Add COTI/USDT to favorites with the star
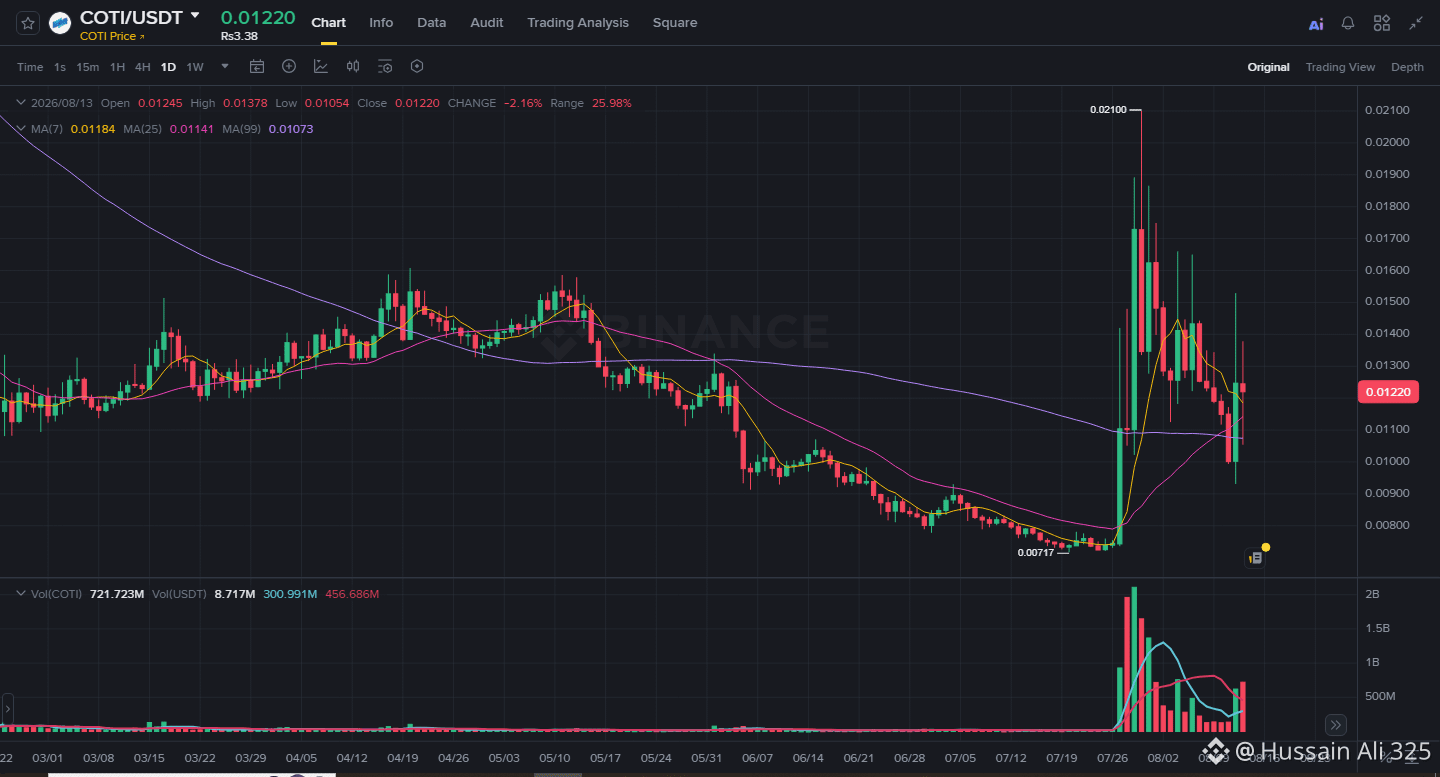Image resolution: width=1440 pixels, height=777 pixels. tap(28, 22)
